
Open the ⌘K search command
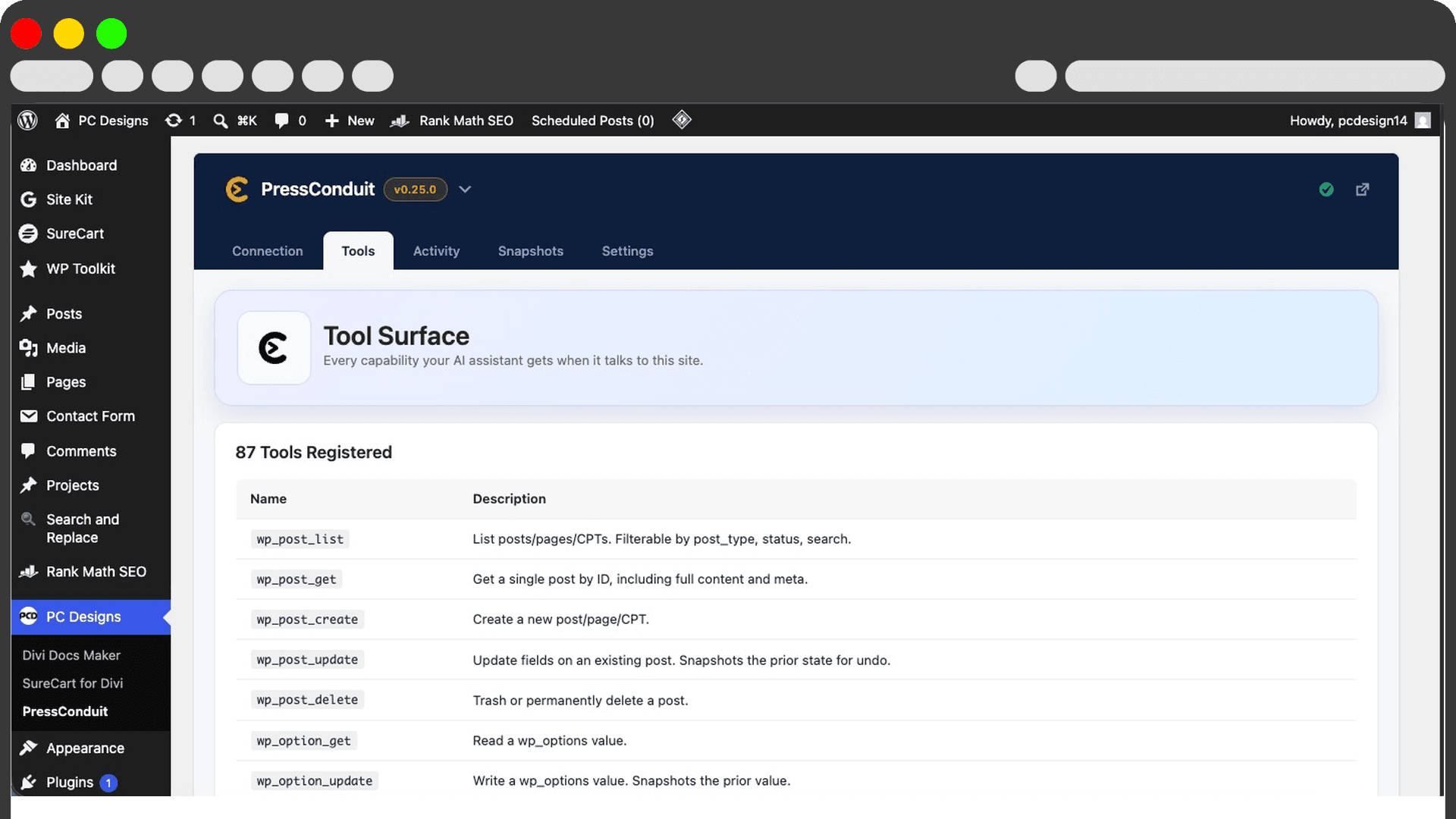235,121
